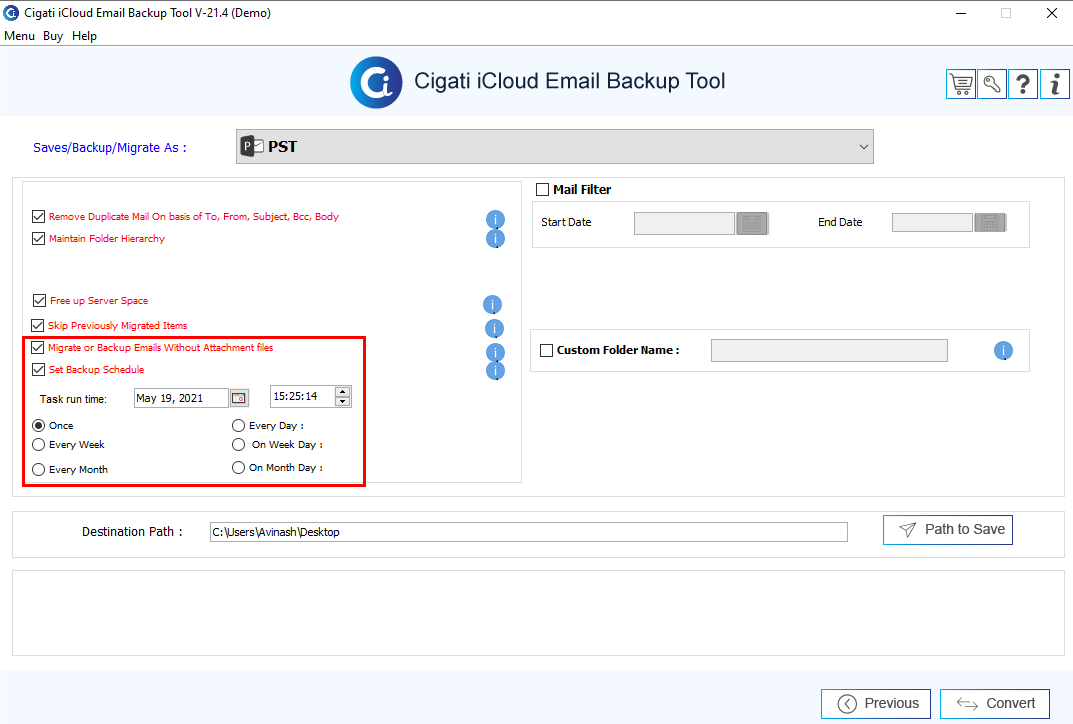Show info for Custom Folder Name
The height and width of the screenshot is (724, 1073).
point(1003,350)
